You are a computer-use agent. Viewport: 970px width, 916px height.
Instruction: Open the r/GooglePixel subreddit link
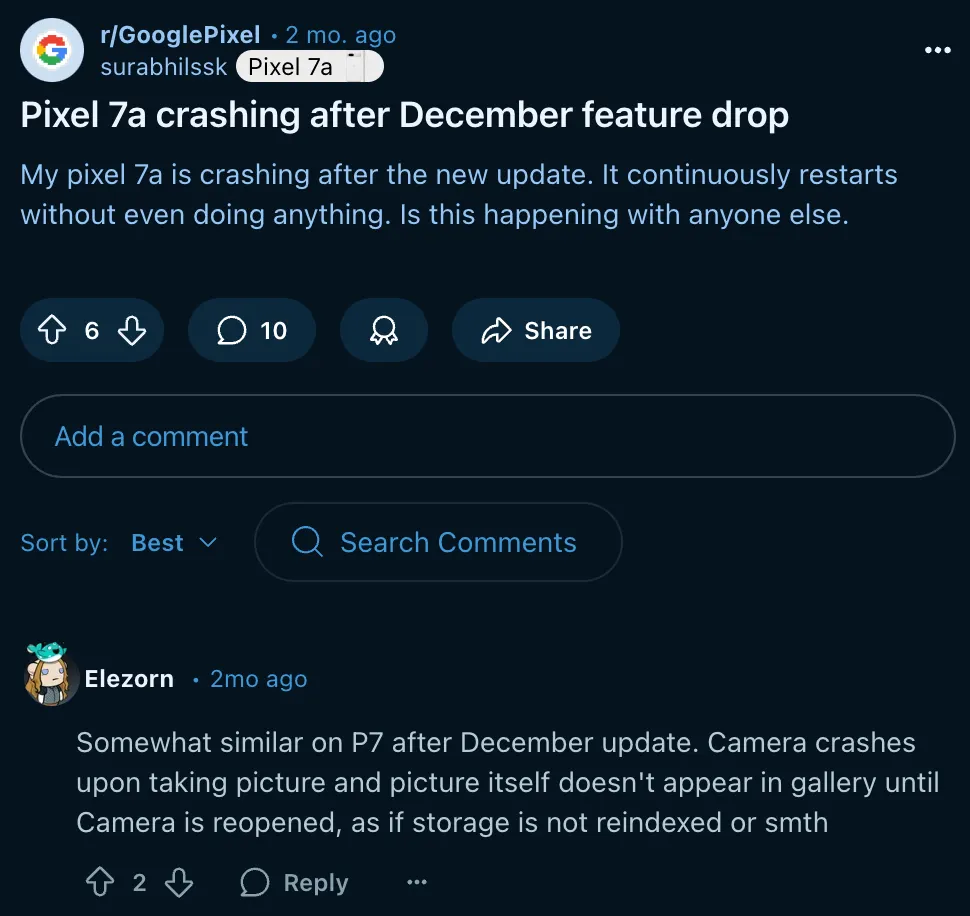tap(180, 35)
